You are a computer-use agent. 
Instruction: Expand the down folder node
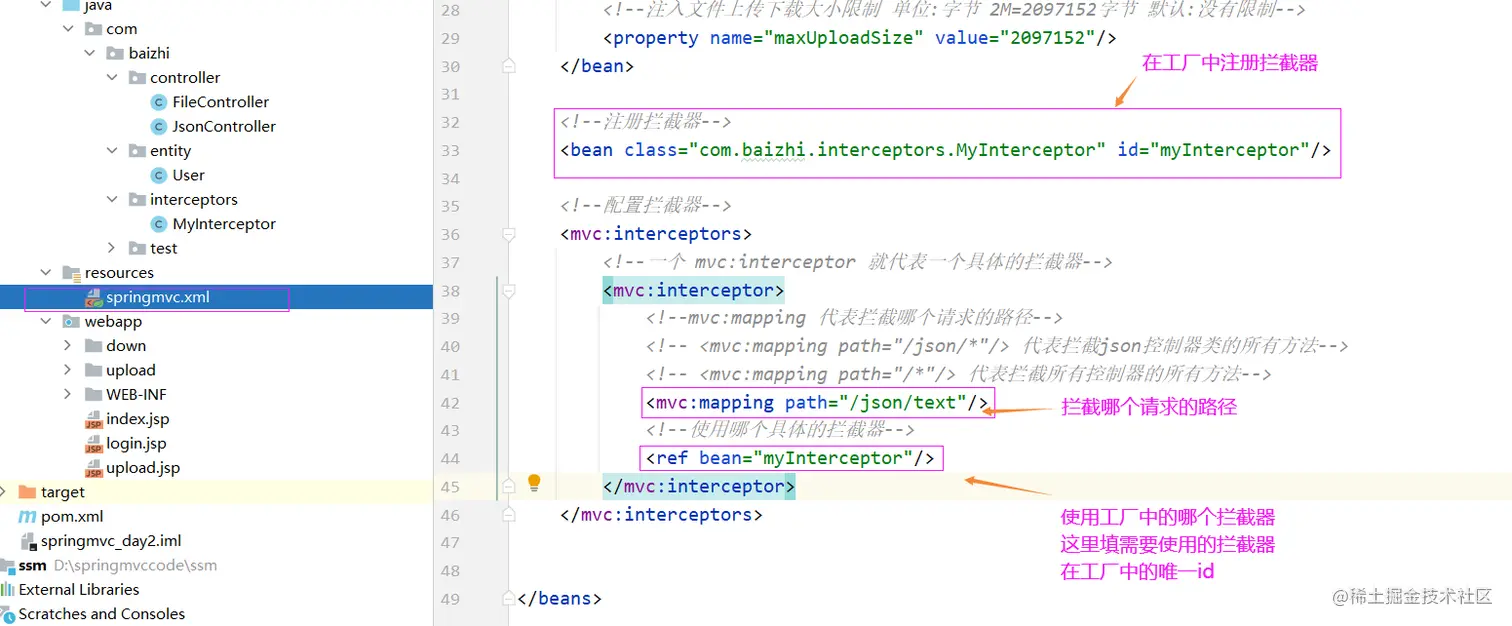pyautogui.click(x=68, y=346)
